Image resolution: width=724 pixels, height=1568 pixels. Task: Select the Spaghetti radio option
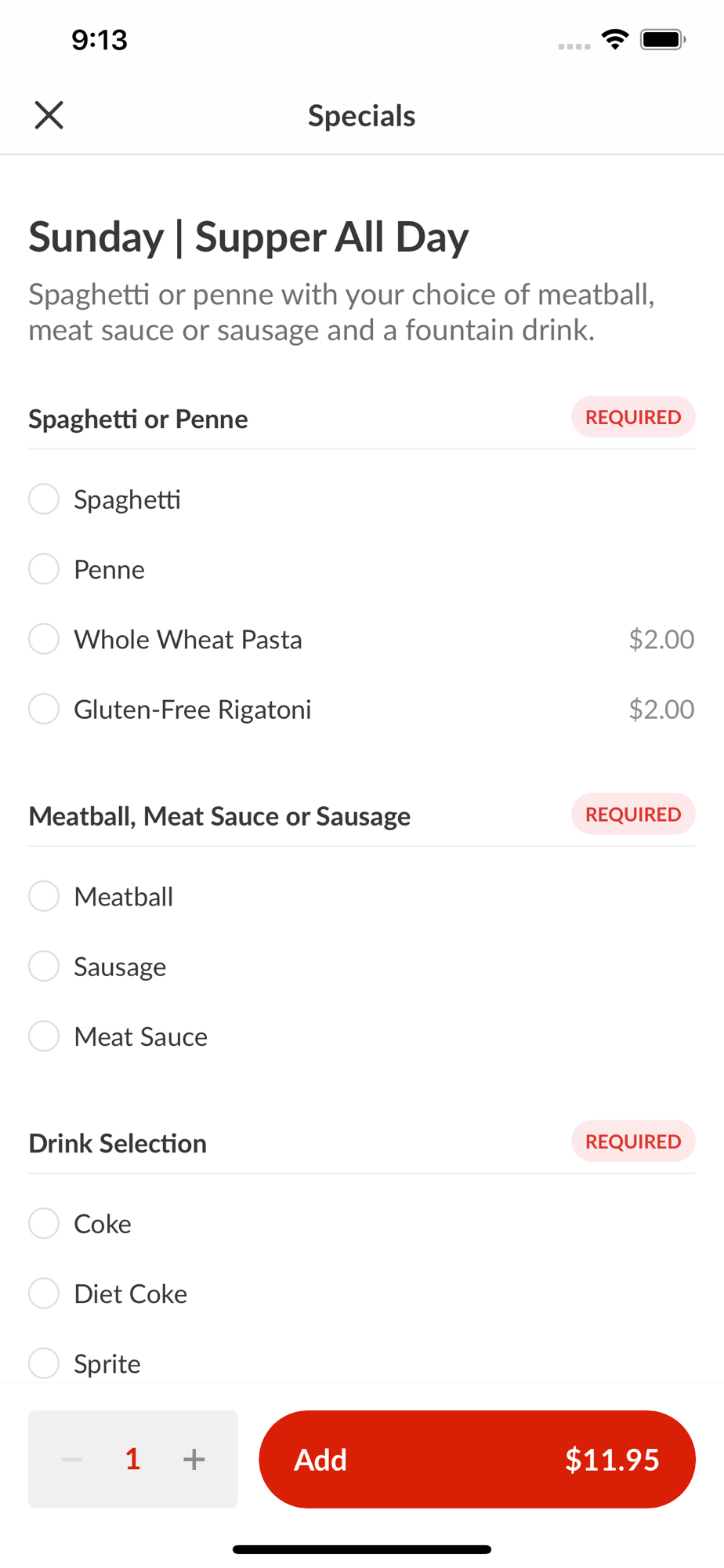pos(44,499)
